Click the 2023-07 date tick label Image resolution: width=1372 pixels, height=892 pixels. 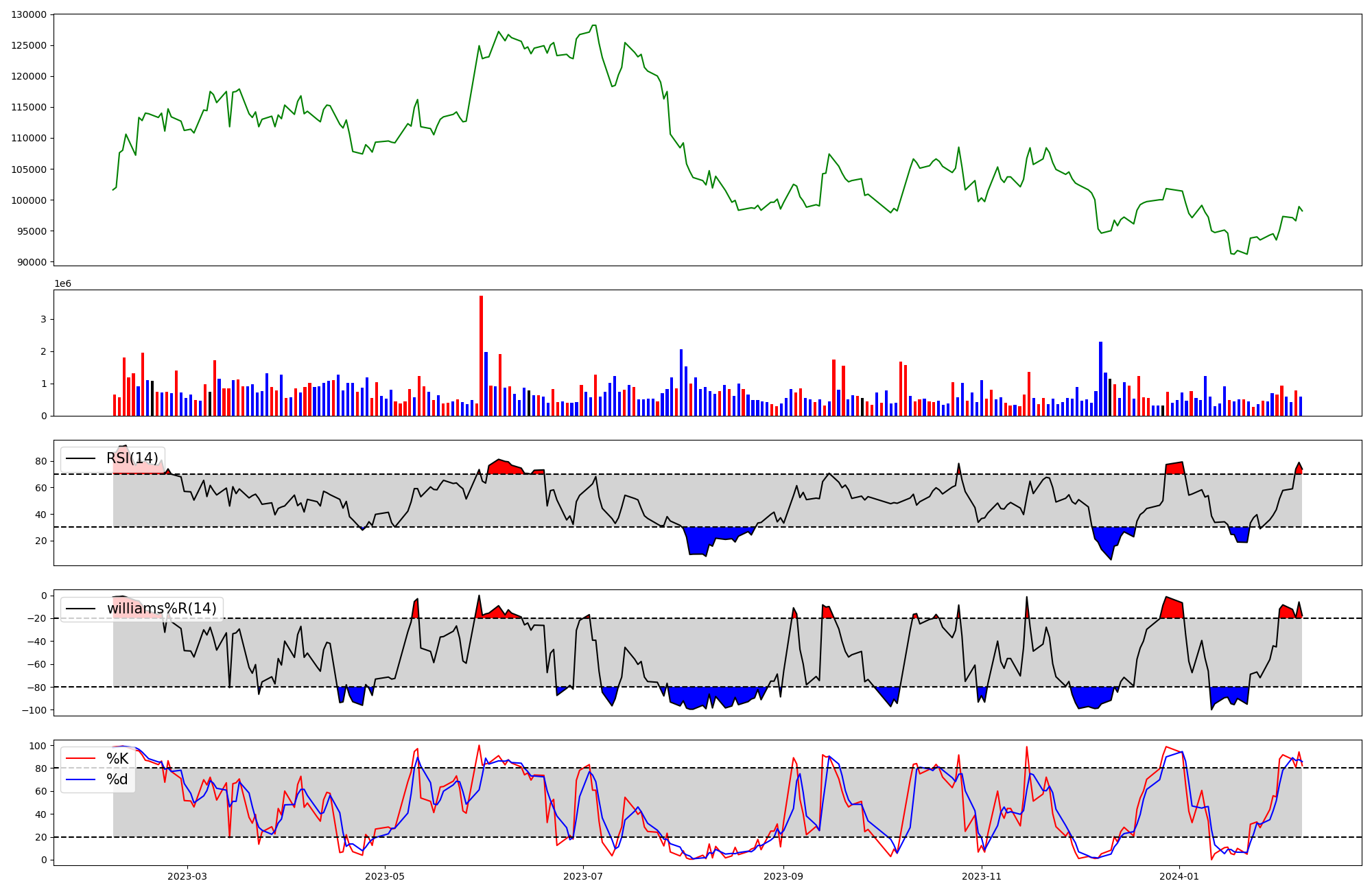(x=583, y=876)
